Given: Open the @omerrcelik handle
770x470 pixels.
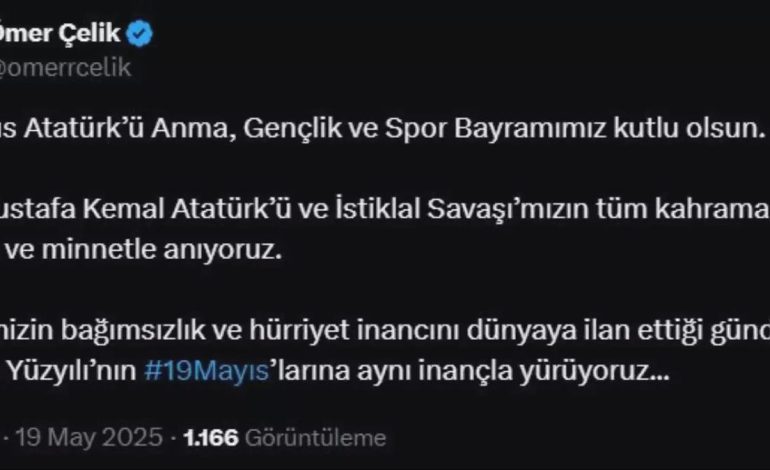Looking at the screenshot, I should pos(65,68).
